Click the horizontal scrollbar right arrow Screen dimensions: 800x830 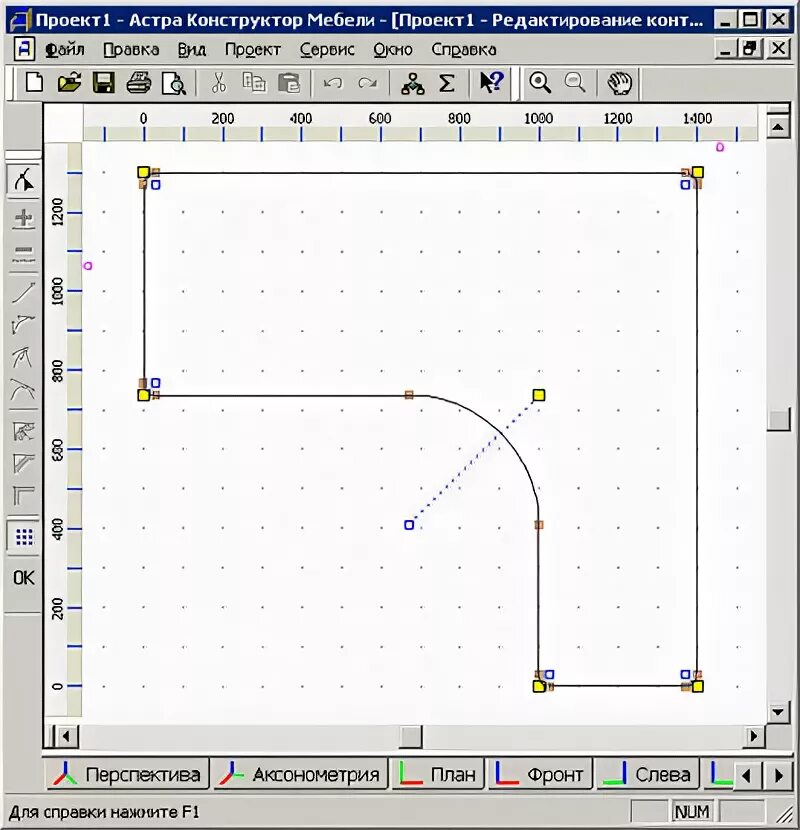point(753,736)
